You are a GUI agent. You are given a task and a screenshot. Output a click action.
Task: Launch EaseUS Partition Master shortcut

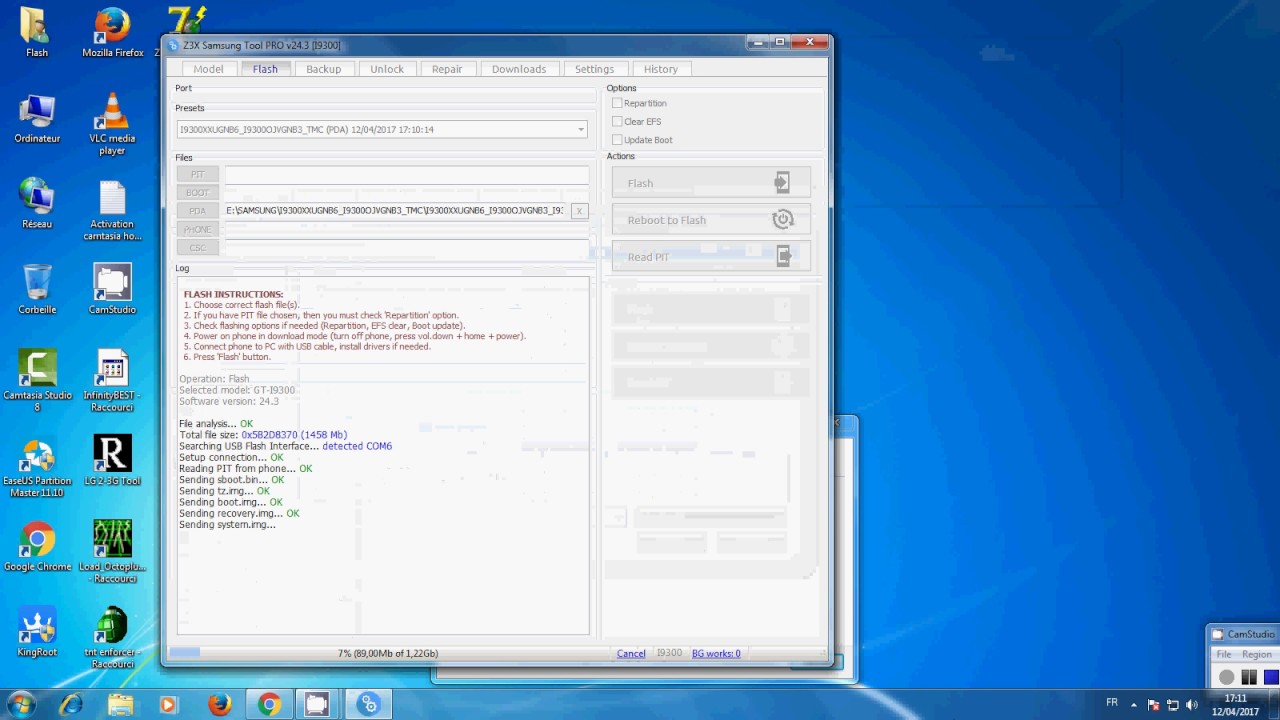pos(37,467)
